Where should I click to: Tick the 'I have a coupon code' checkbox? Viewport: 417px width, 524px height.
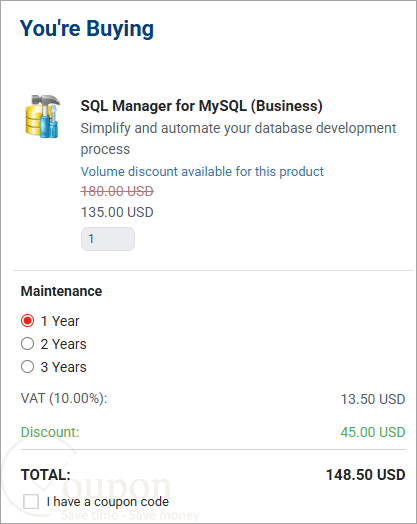click(x=31, y=502)
